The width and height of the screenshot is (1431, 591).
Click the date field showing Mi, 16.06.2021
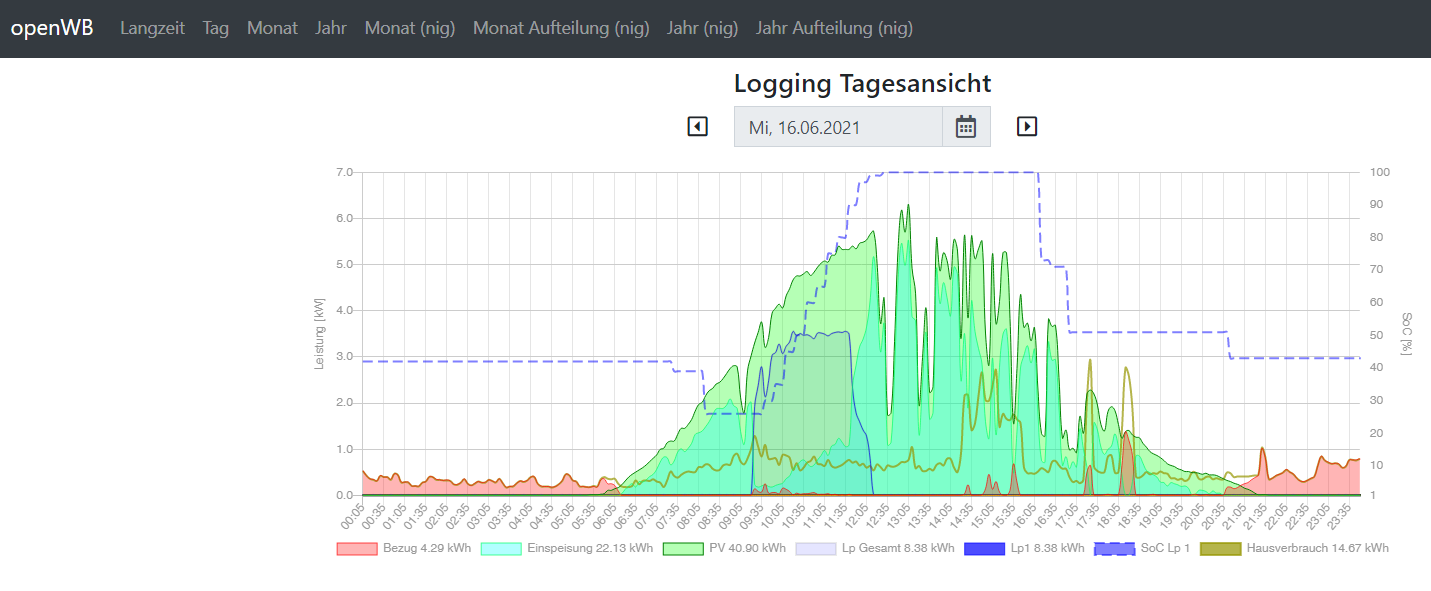click(838, 127)
